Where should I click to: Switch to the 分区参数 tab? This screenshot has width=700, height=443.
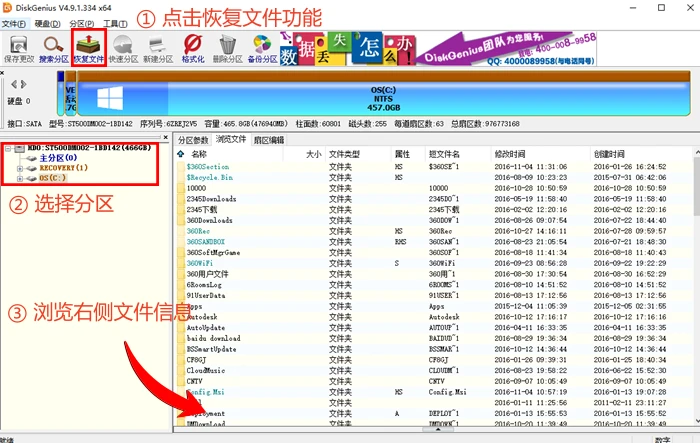[194, 140]
